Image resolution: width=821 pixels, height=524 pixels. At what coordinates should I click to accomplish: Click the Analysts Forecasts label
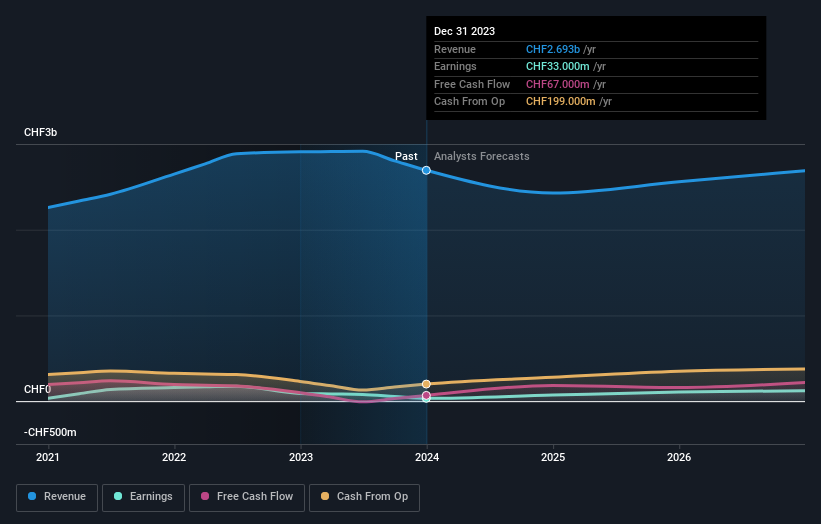(x=481, y=157)
